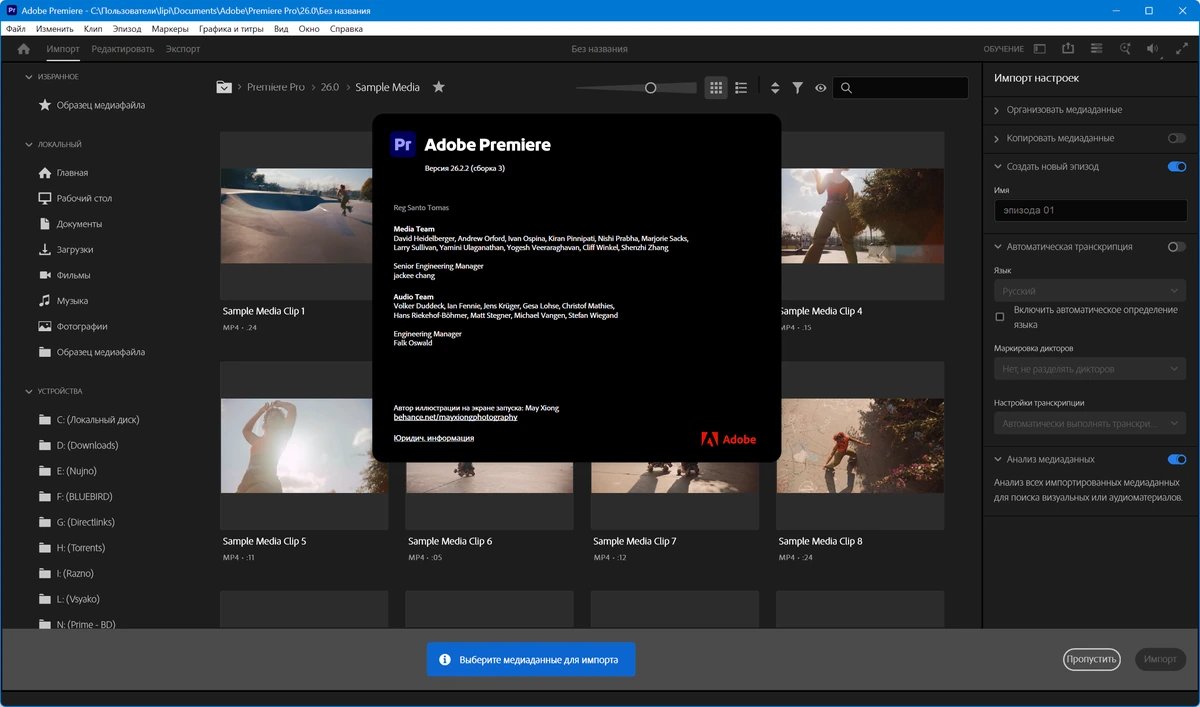Select Sample Media Clip 5 thumbnail

[304, 446]
